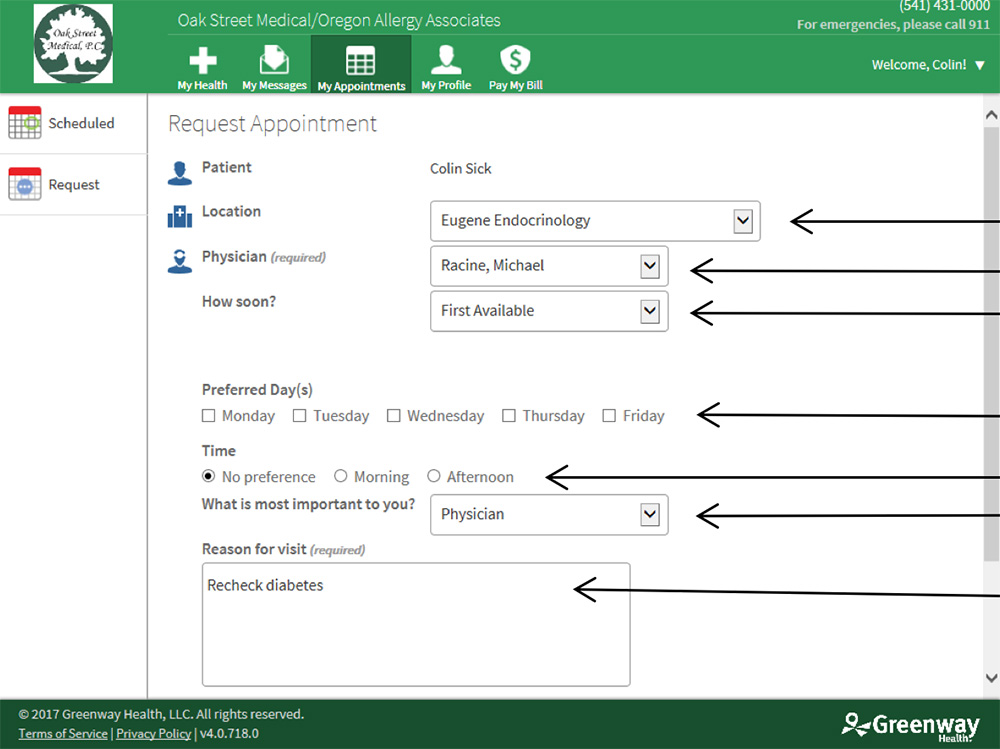Screen dimensions: 1000x749
Task: Select the Afternoon time option
Action: (434, 476)
